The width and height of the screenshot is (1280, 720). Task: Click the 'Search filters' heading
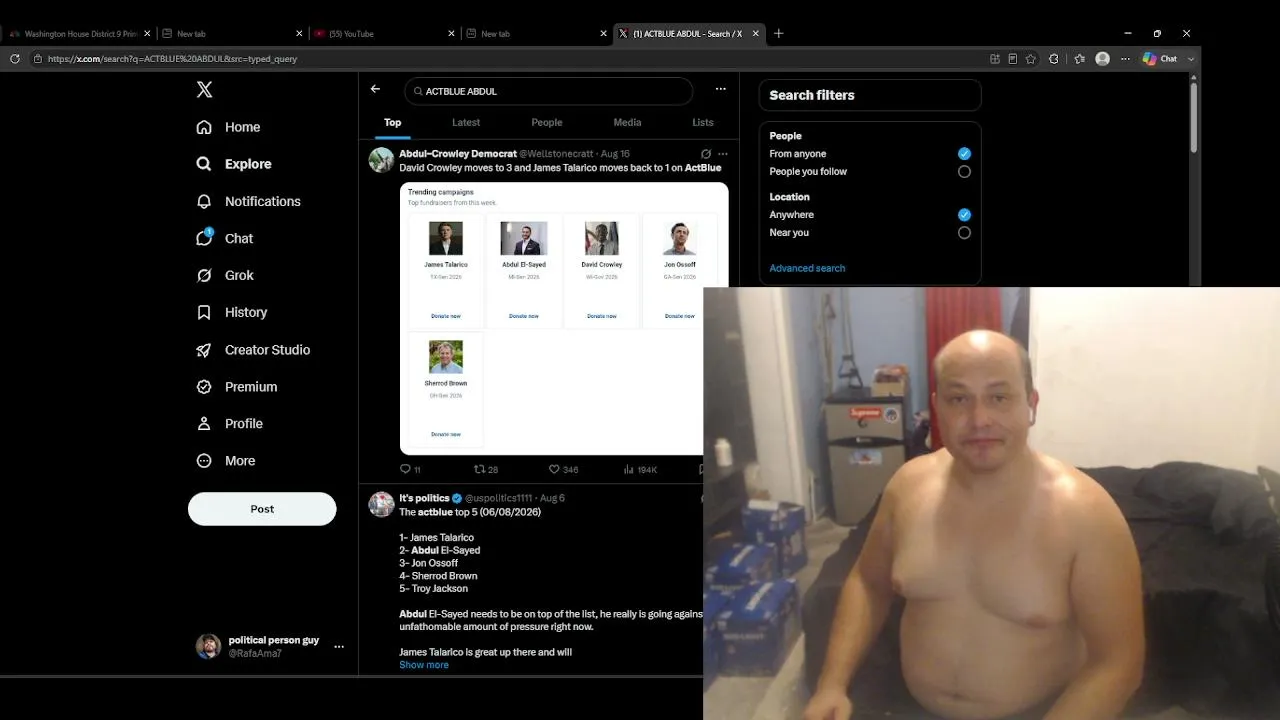(x=812, y=95)
